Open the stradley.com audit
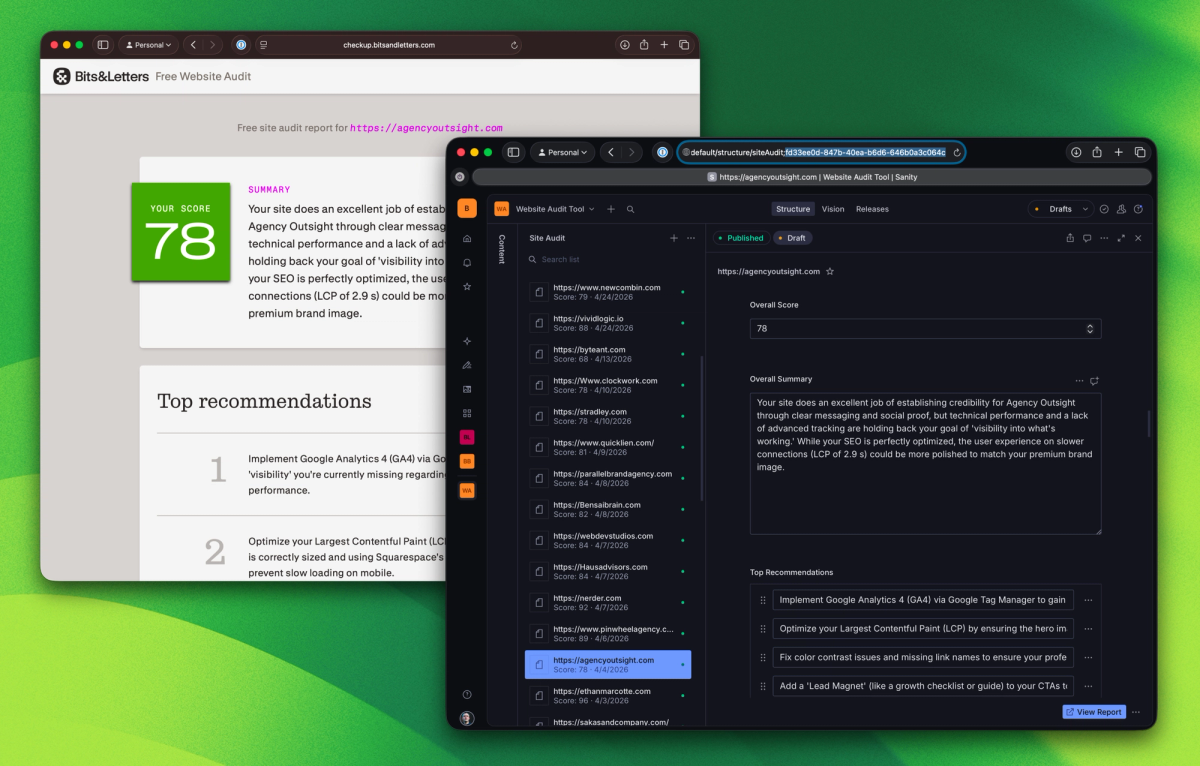Image resolution: width=1200 pixels, height=766 pixels. (608, 416)
